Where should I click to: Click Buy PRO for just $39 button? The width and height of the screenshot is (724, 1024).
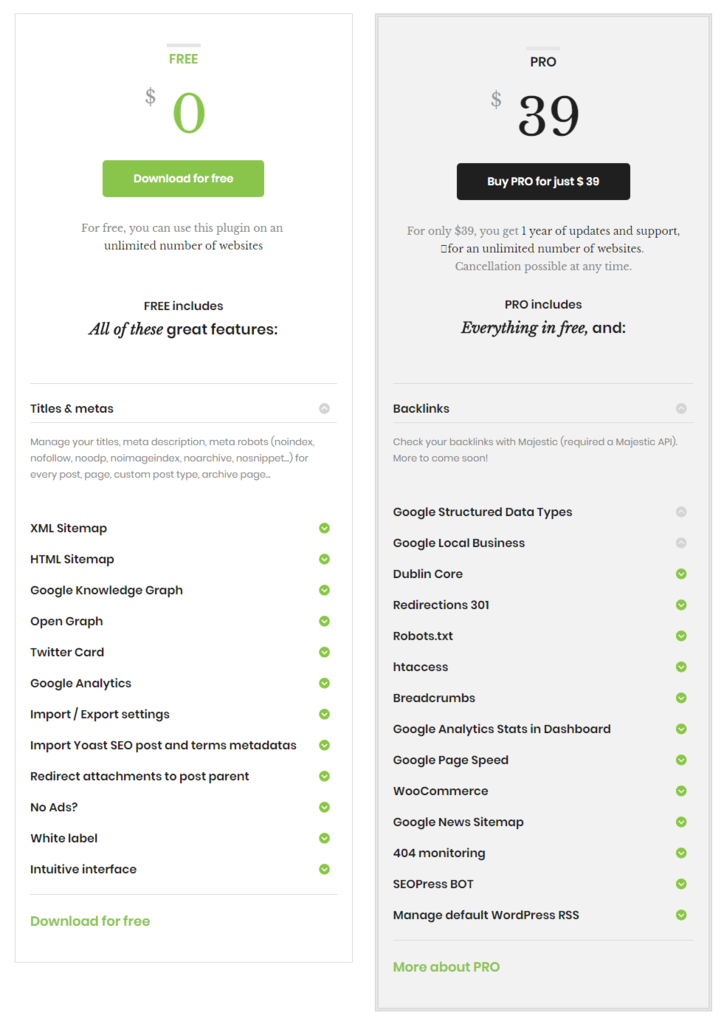click(543, 182)
